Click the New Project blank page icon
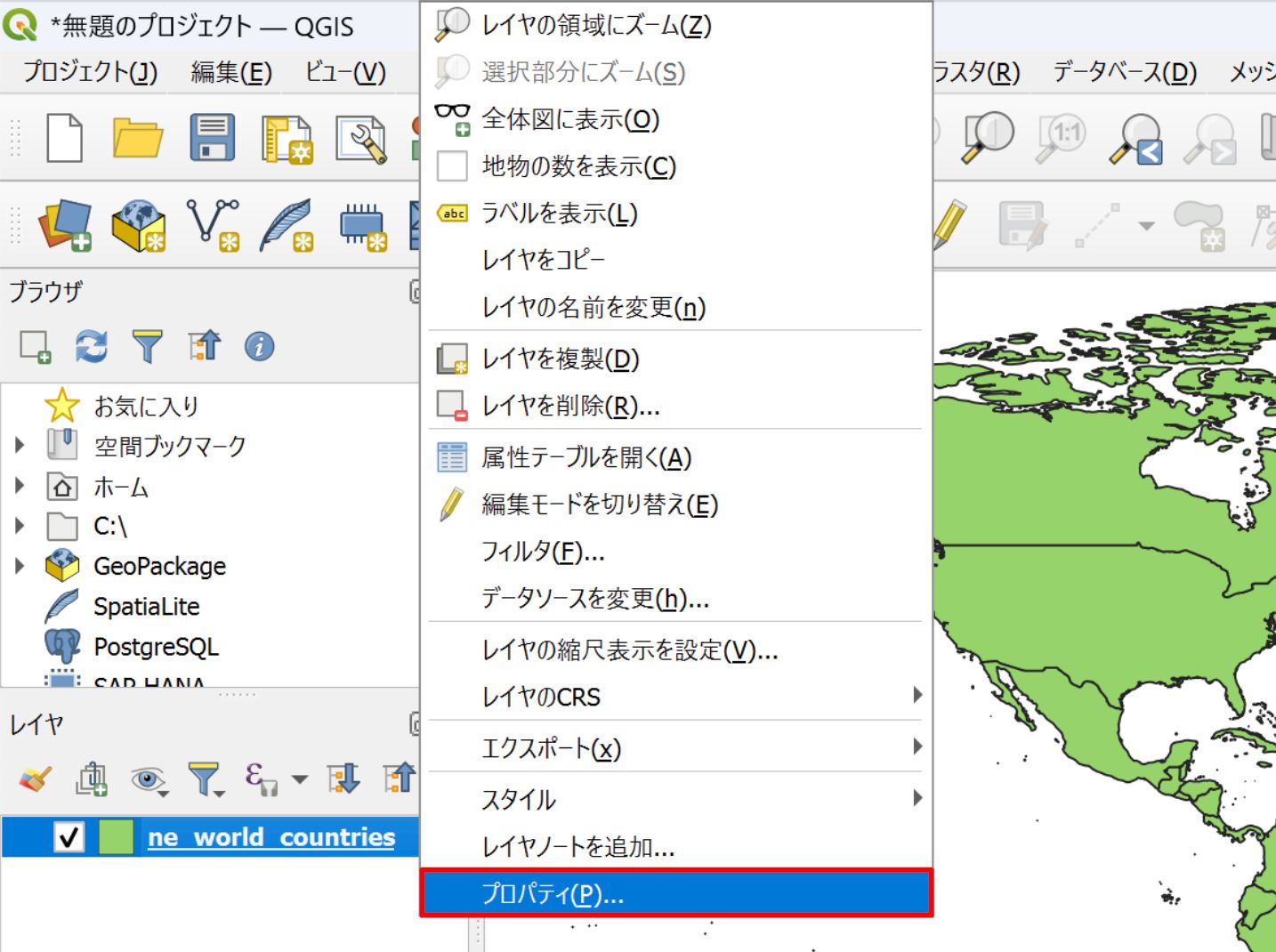1276x952 pixels. (65, 138)
